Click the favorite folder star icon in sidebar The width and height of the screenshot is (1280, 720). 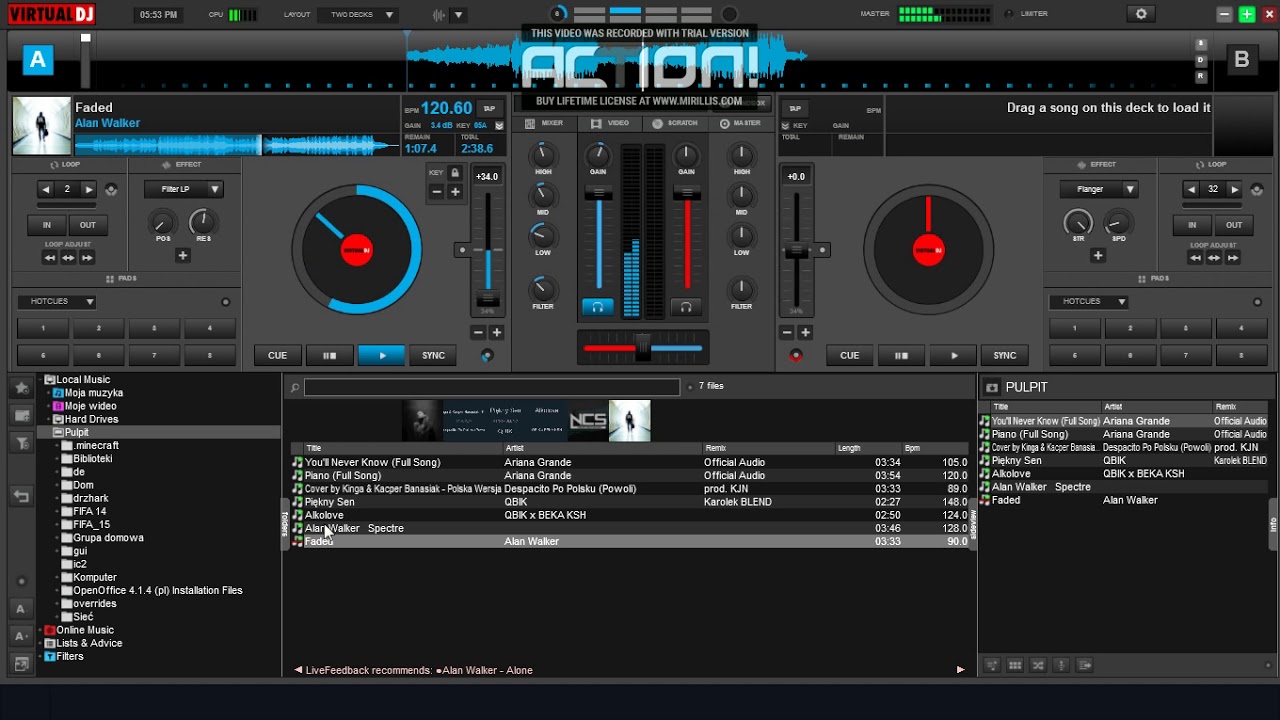21,387
